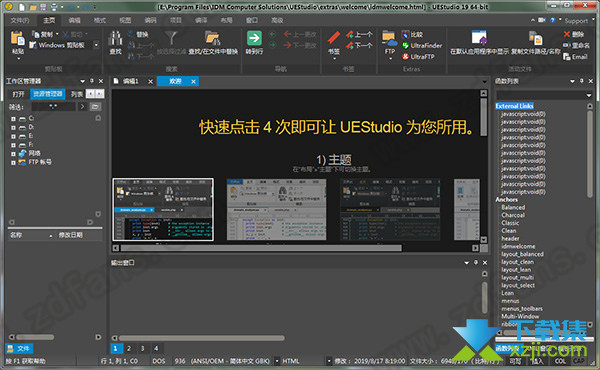Pin the function list panel

click(x=582, y=81)
